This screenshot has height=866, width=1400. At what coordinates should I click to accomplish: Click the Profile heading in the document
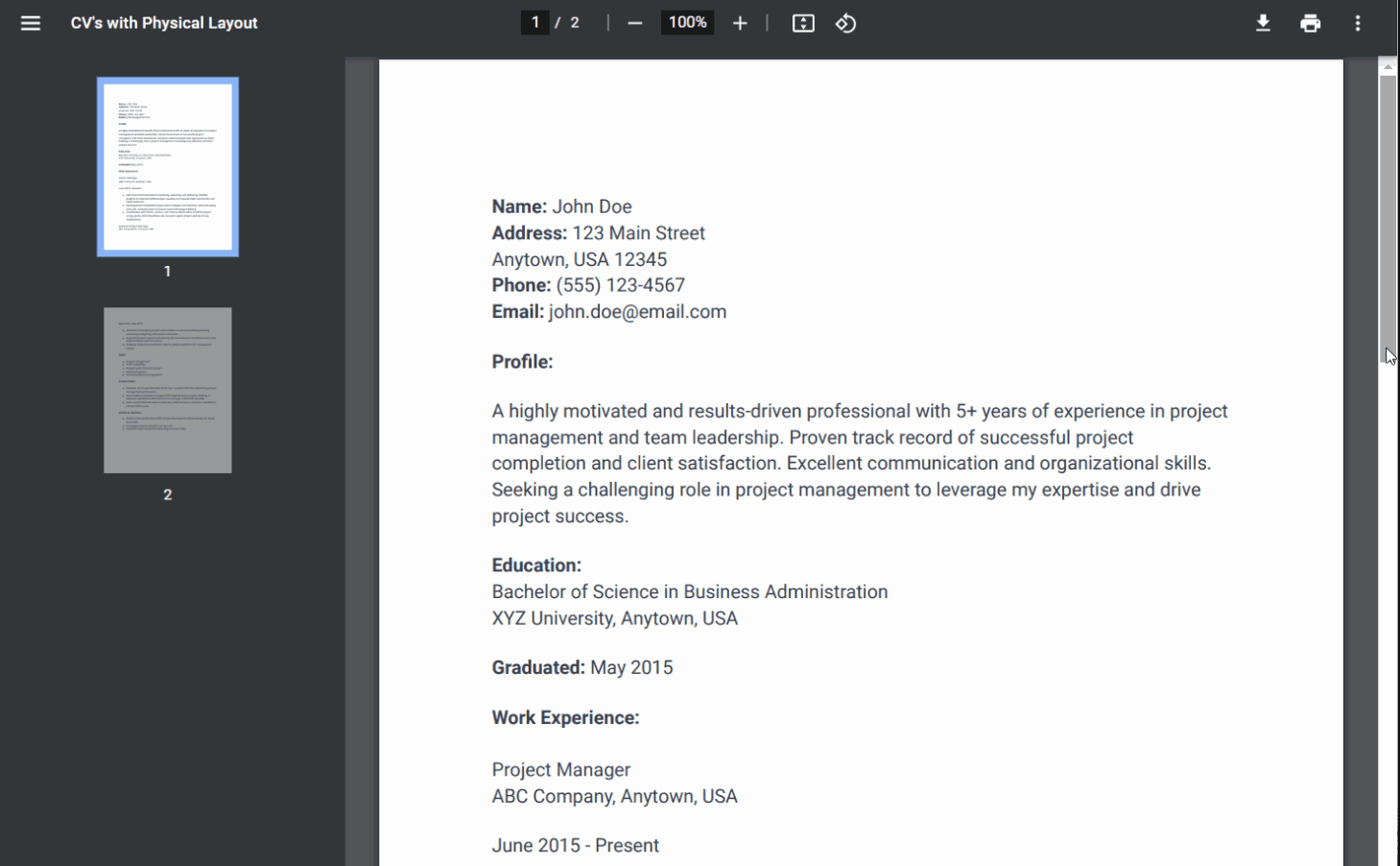(x=522, y=361)
